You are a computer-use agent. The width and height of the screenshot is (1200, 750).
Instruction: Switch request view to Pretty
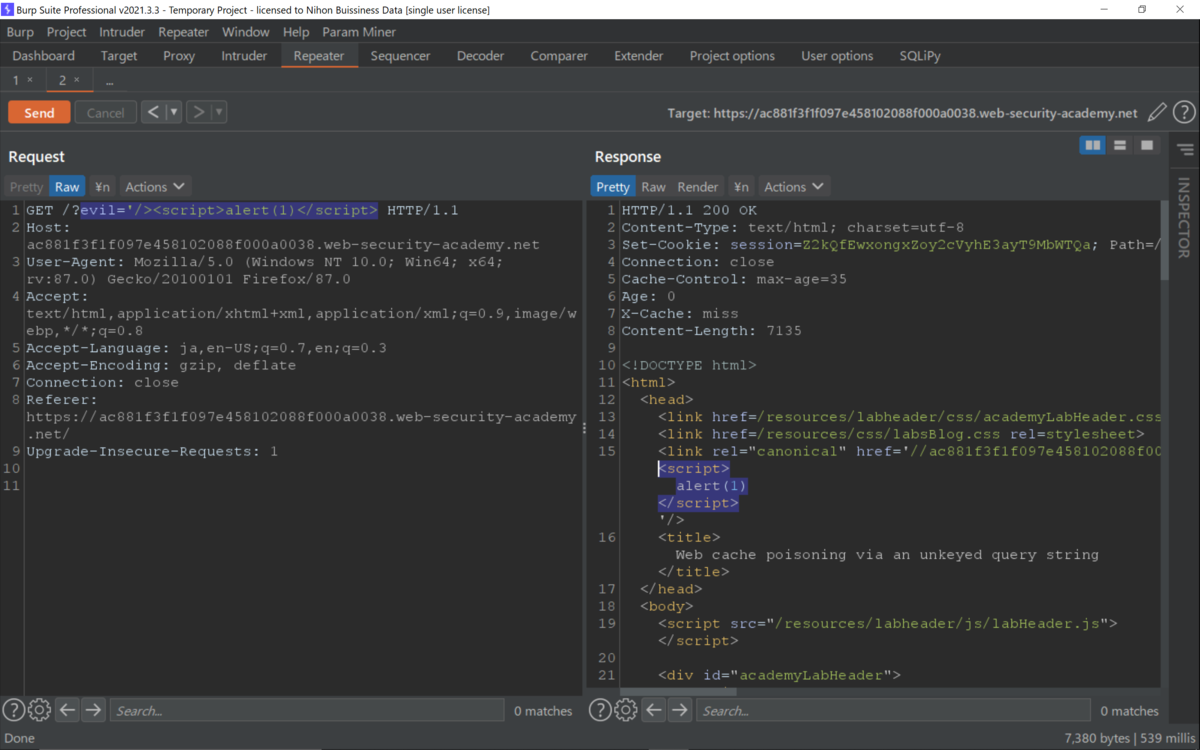[x=27, y=187]
